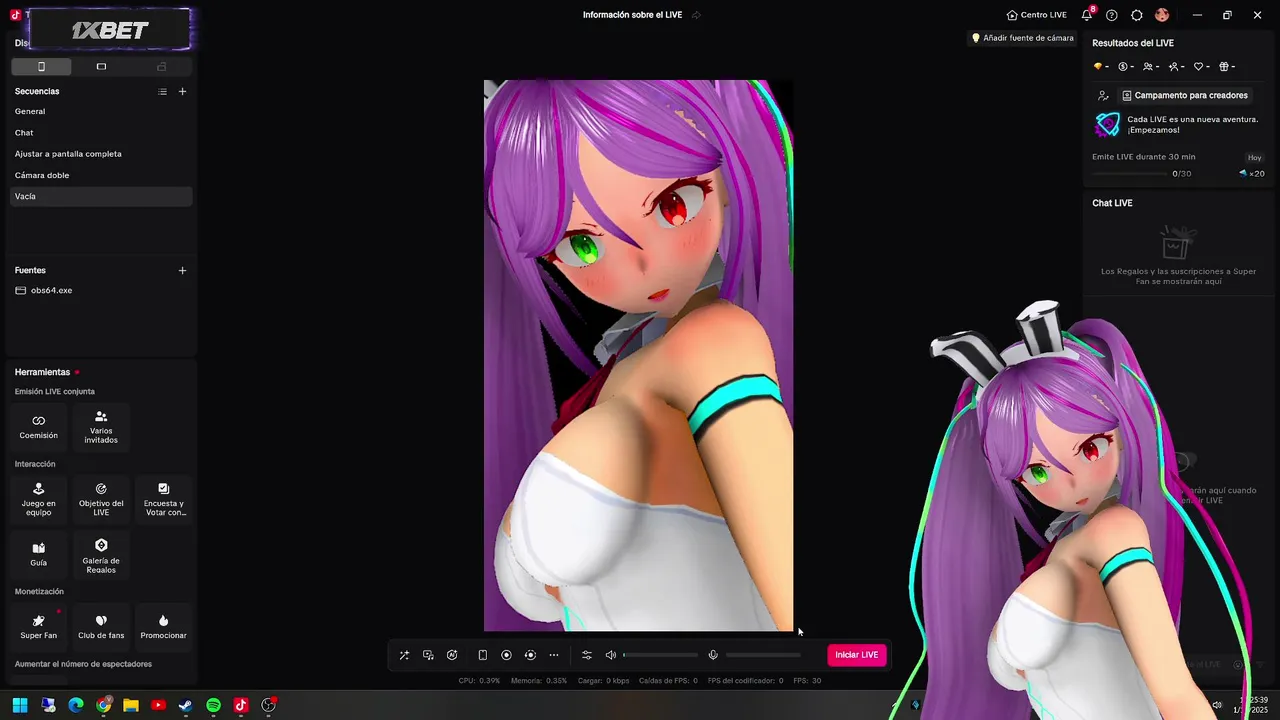The height and width of the screenshot is (720, 1280).
Task: Click Información sobre el LIVE title
Action: 632,15
